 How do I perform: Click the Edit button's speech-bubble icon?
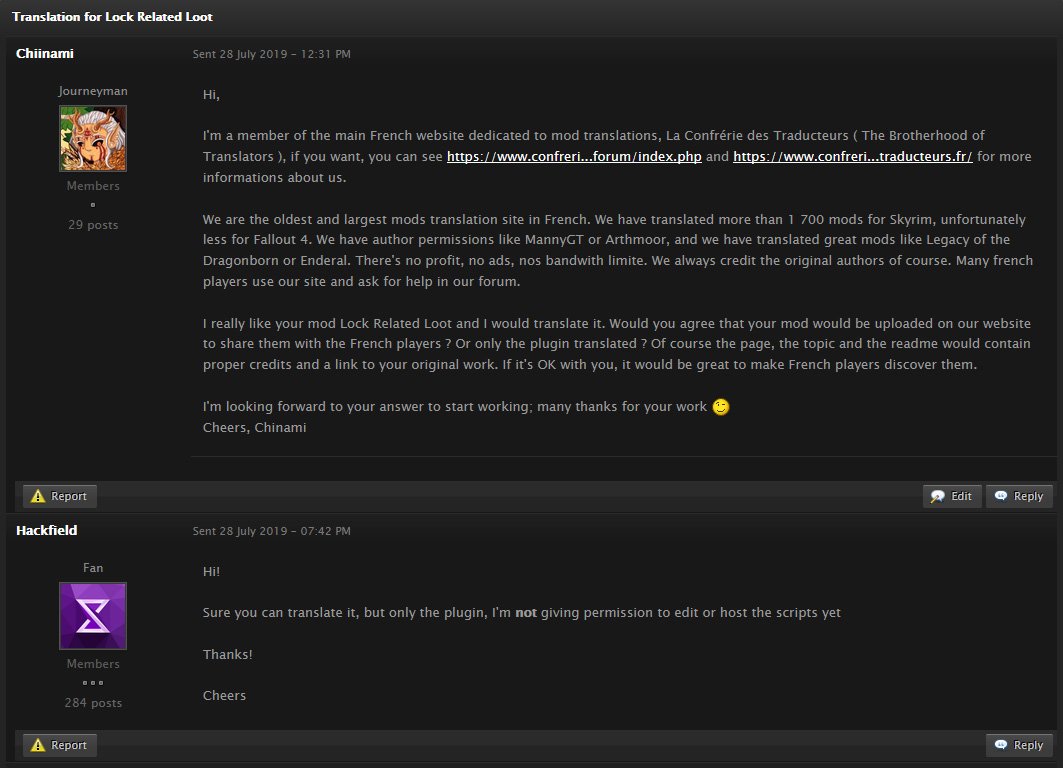click(x=938, y=496)
